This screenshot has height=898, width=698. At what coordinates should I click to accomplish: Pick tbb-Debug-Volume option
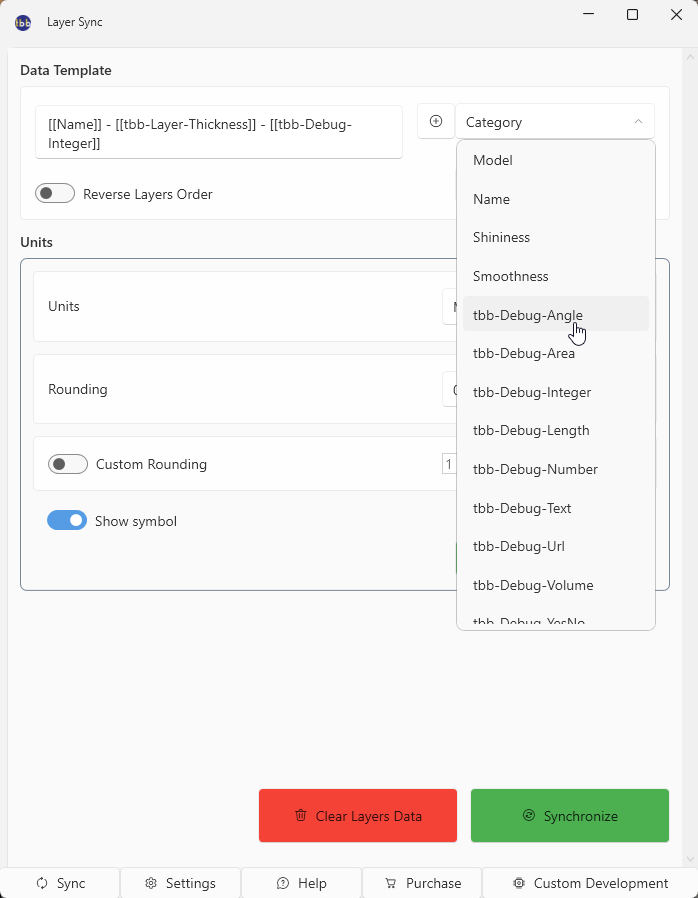coord(555,585)
